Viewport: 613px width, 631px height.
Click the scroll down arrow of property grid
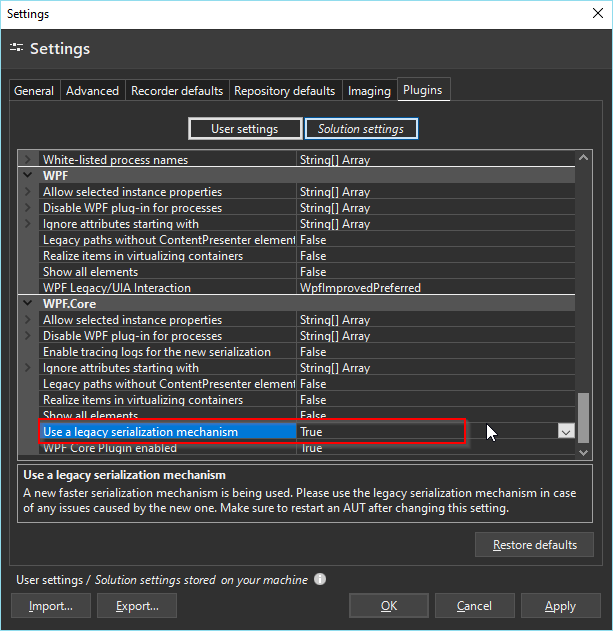click(584, 453)
